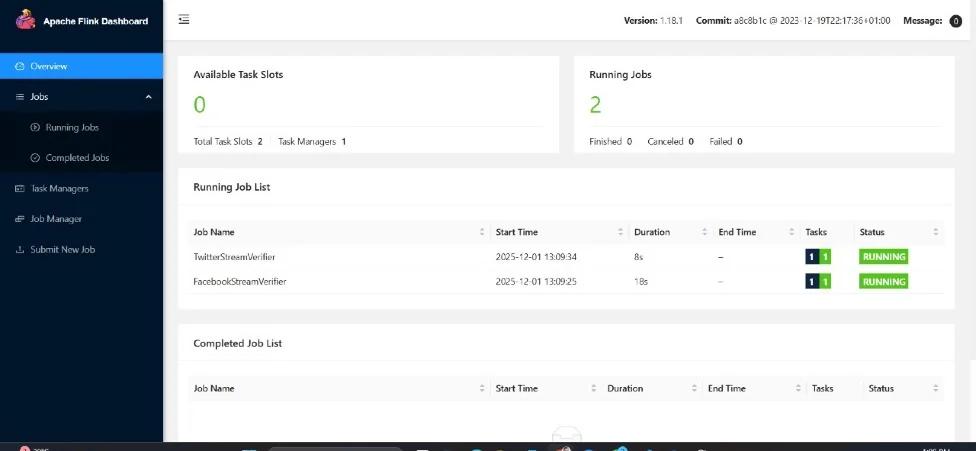The image size is (976, 451).
Task: Click the Tasks column header in Running Job List
Action: [816, 232]
